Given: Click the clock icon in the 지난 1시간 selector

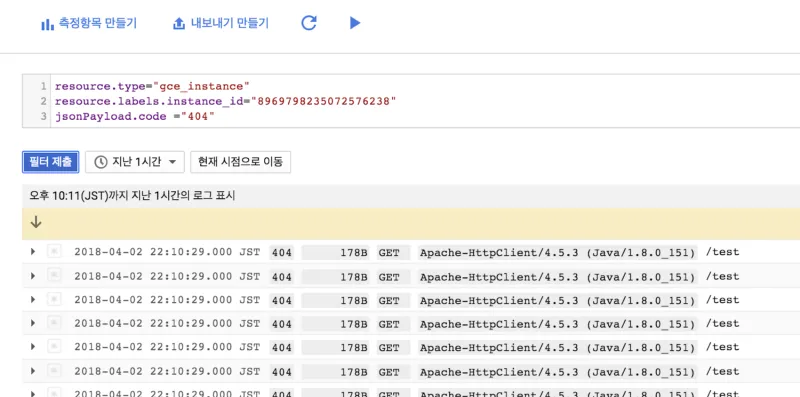Looking at the screenshot, I should (101, 162).
